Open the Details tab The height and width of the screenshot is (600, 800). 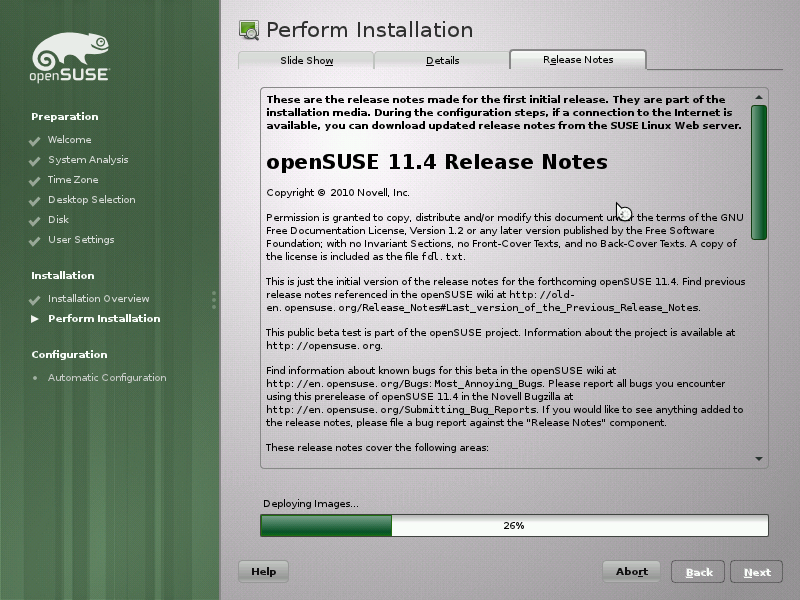point(442,60)
